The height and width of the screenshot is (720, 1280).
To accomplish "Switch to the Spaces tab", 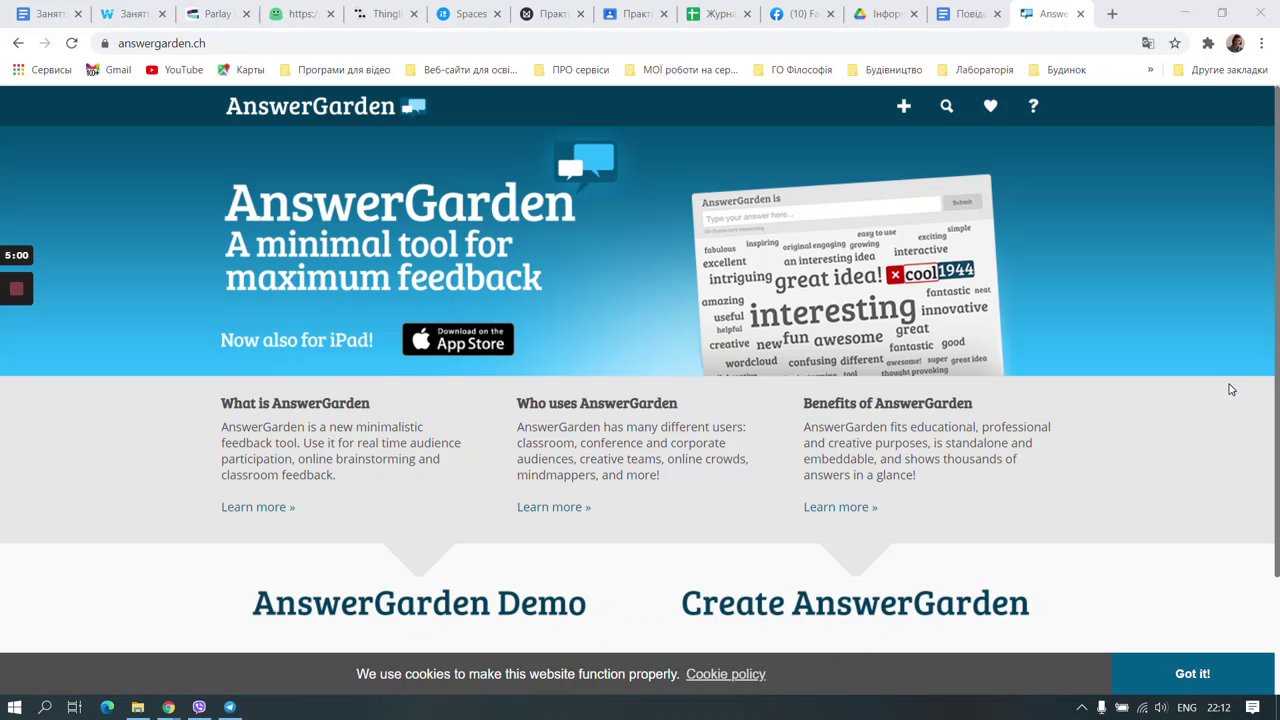I will coord(470,14).
